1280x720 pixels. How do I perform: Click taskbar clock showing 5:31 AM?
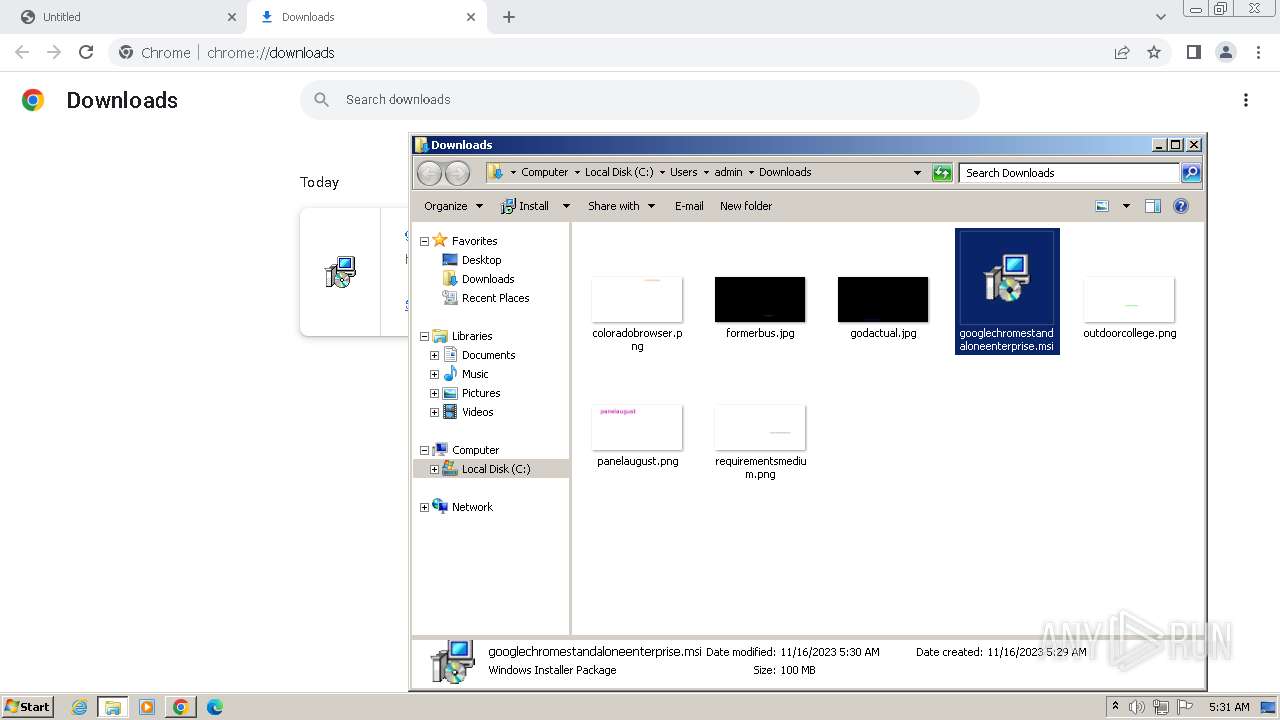[1229, 707]
